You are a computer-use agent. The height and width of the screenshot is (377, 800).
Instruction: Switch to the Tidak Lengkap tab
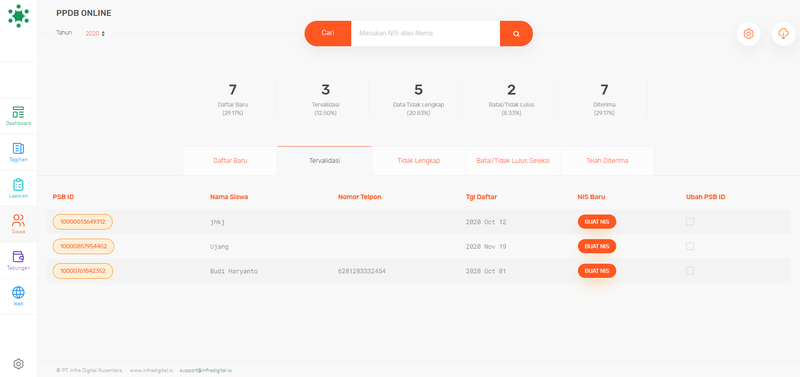[418, 161]
